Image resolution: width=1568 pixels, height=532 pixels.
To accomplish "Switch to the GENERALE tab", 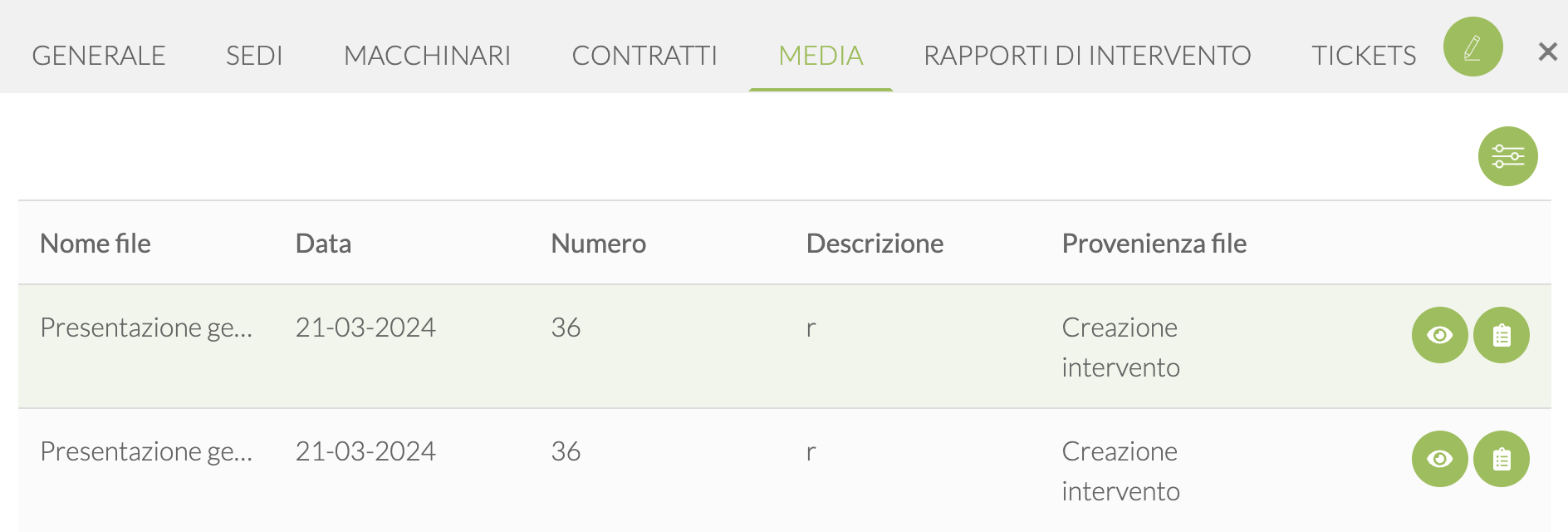I will click(x=99, y=56).
